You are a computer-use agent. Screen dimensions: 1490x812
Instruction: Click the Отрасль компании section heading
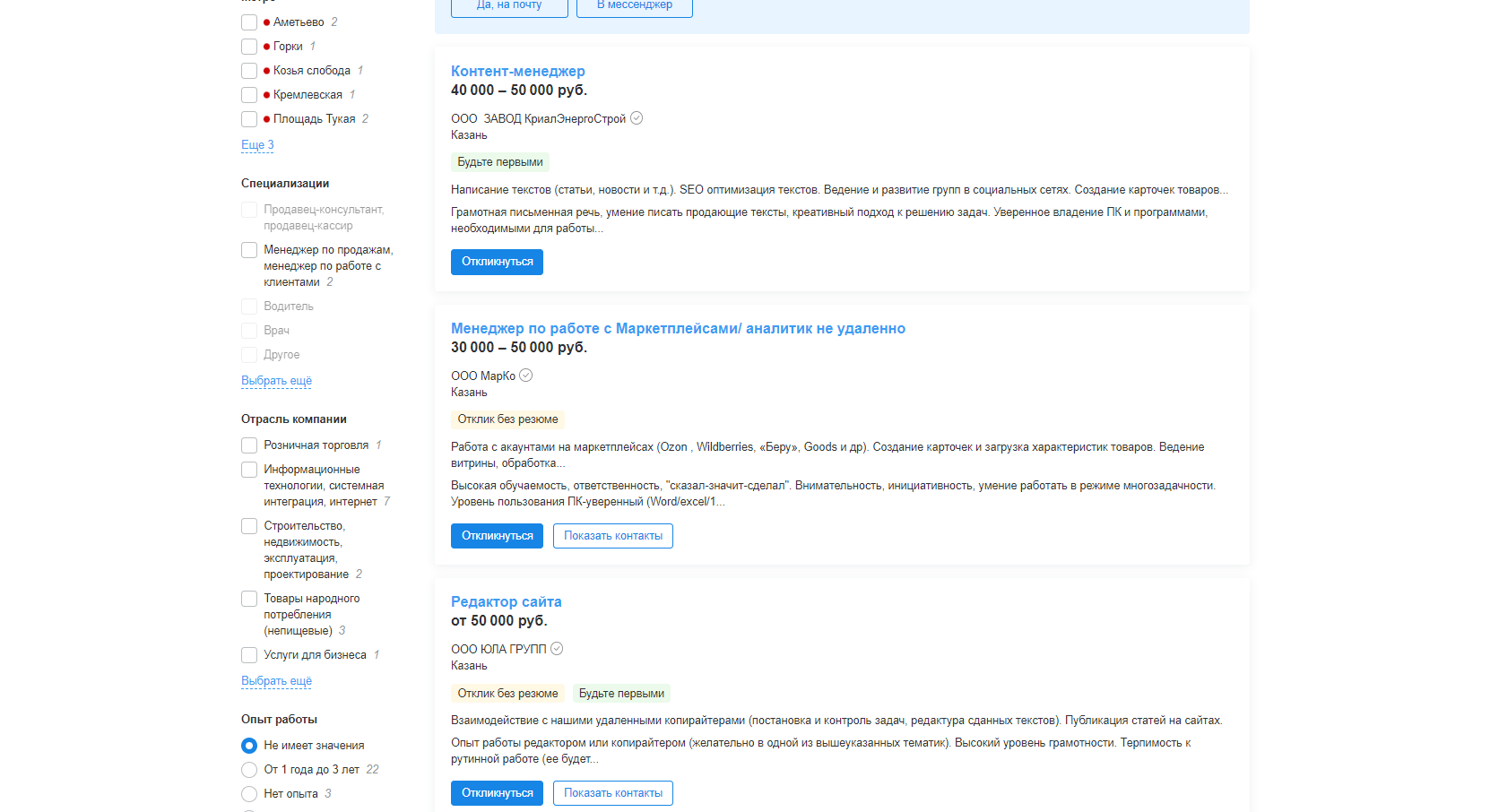point(294,419)
